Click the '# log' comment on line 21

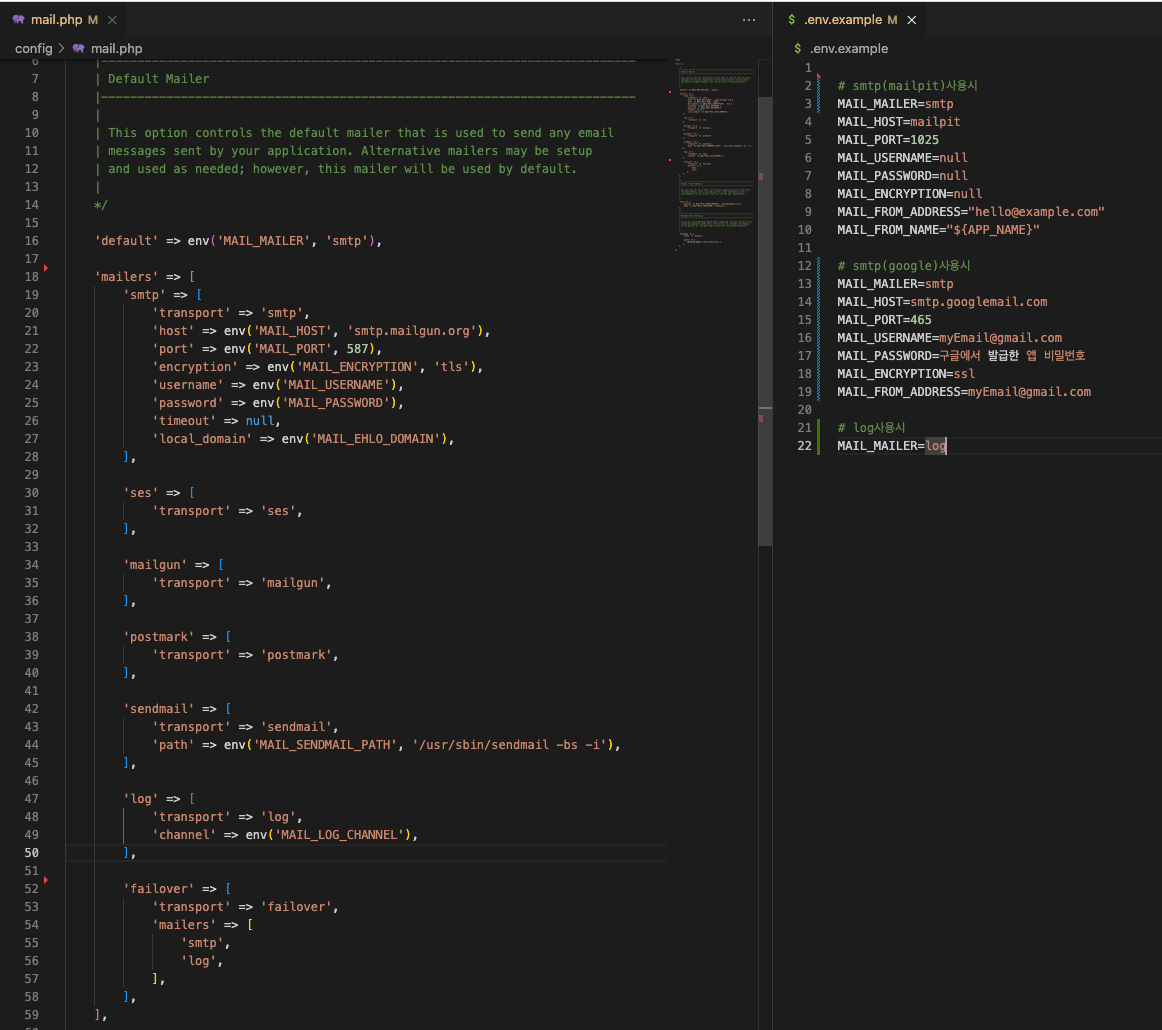[x=871, y=428]
